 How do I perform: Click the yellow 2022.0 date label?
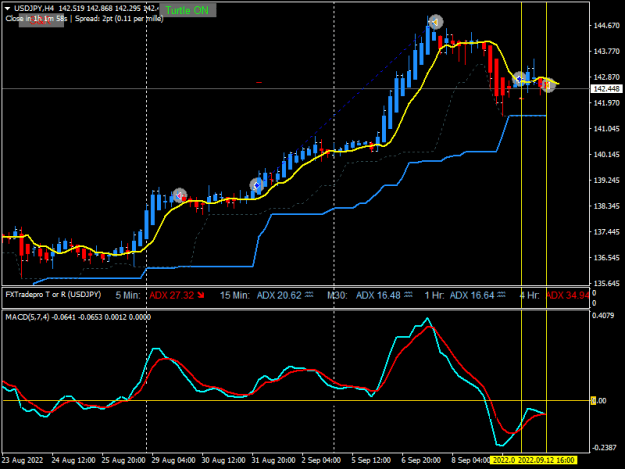(x=504, y=460)
